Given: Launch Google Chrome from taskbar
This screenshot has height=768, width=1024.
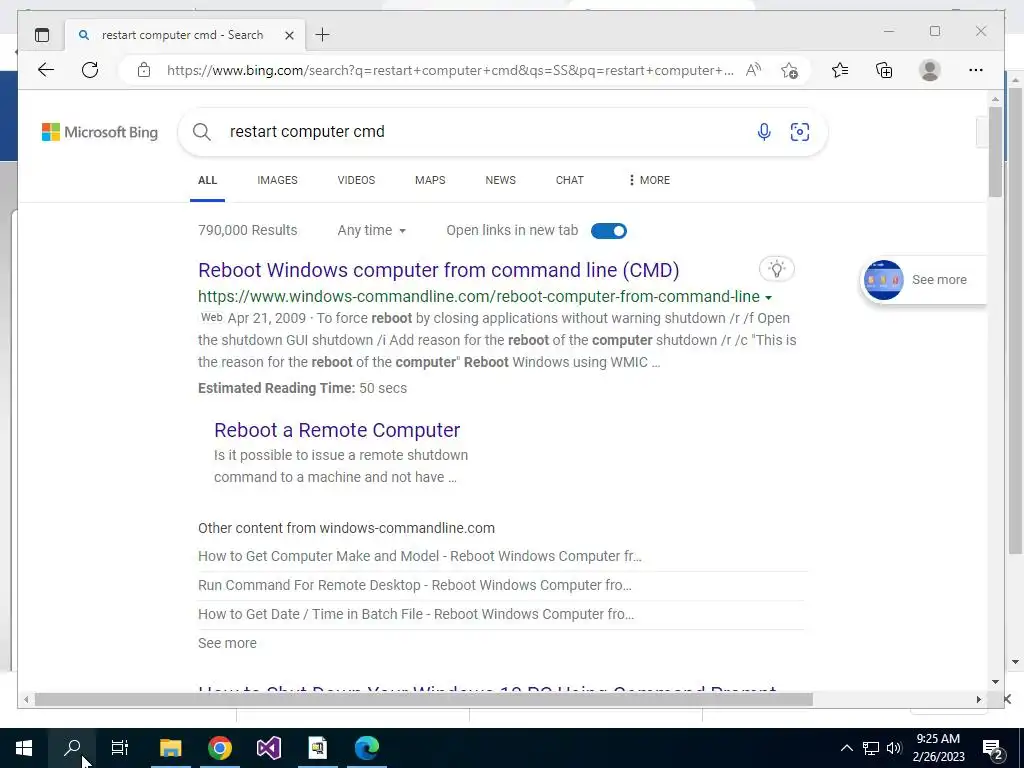Looking at the screenshot, I should pos(220,748).
